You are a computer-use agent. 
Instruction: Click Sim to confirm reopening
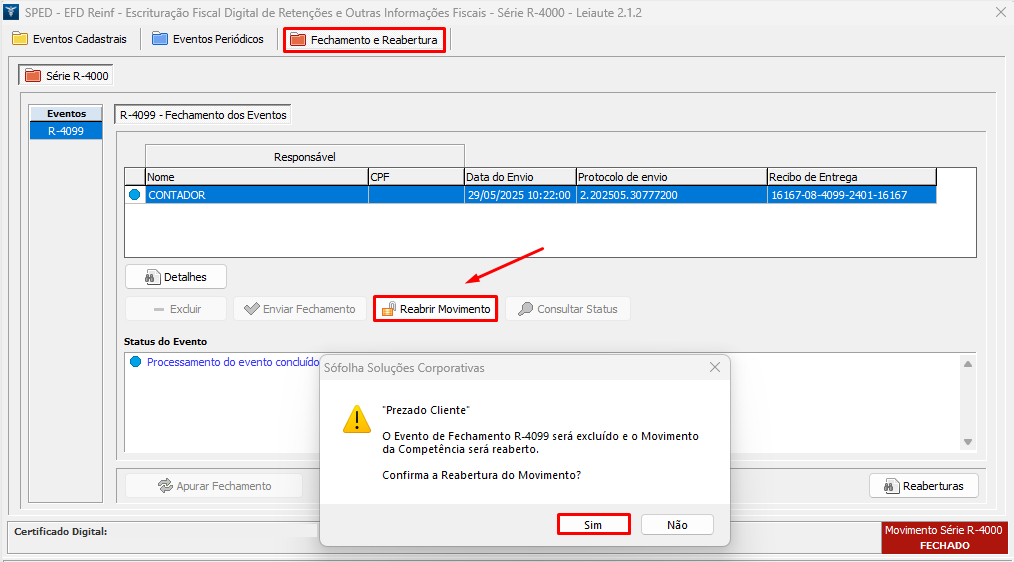tap(593, 524)
